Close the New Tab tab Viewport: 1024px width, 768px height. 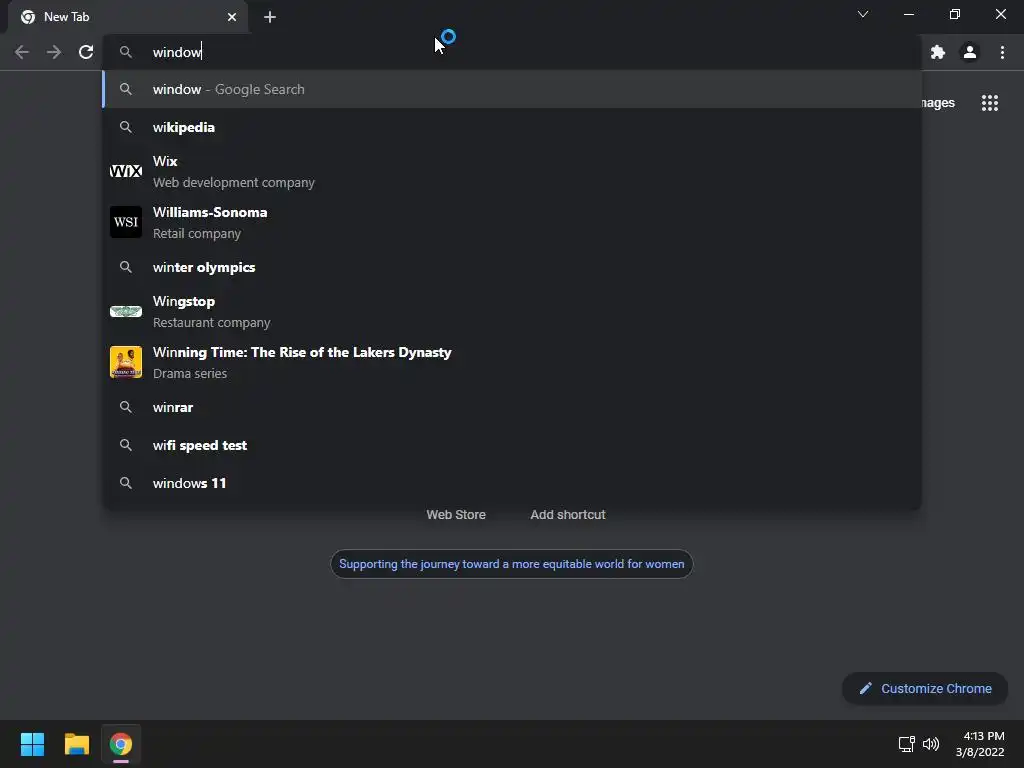232,17
